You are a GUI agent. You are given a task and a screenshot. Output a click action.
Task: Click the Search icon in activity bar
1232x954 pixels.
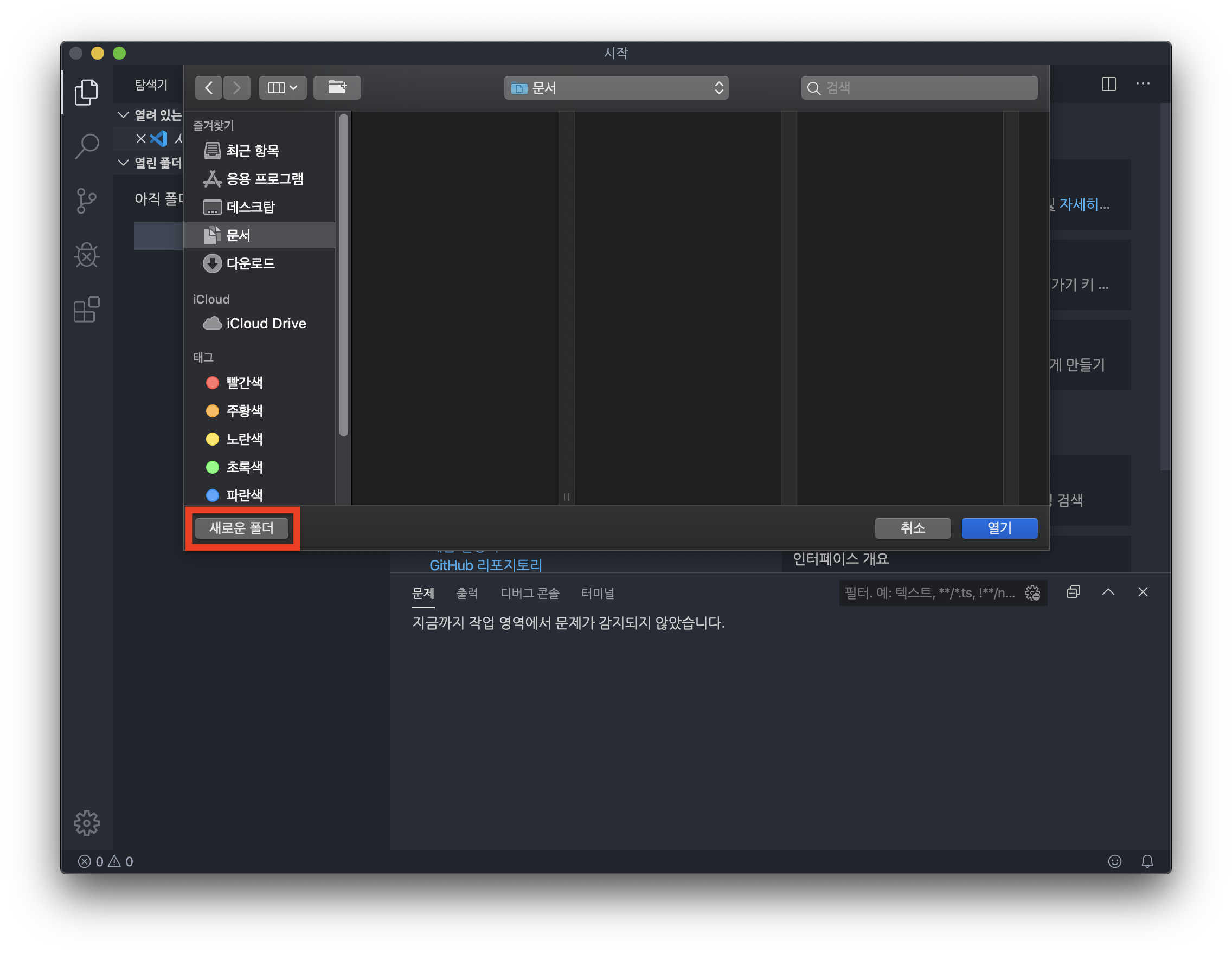click(86, 146)
